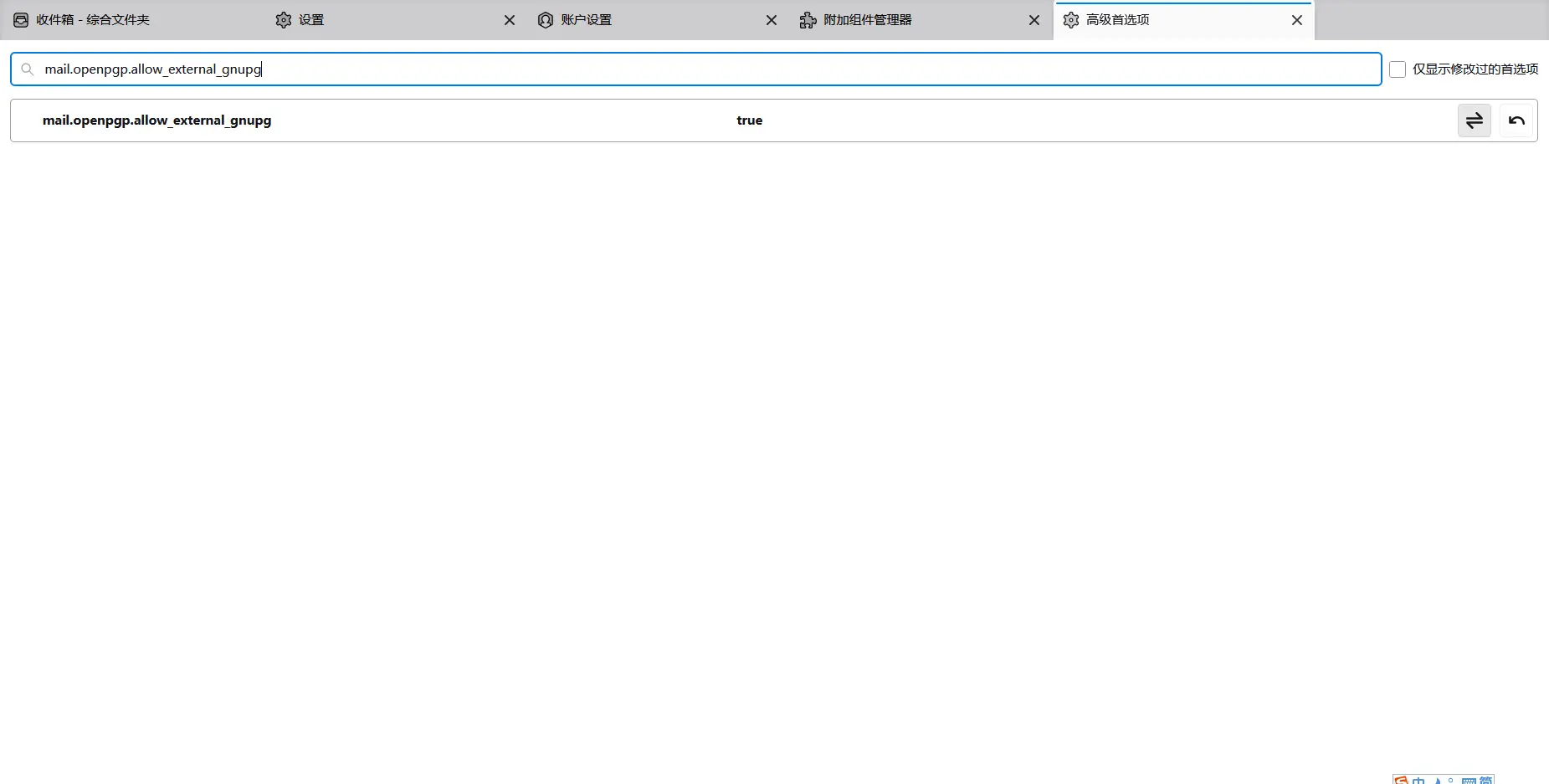Image resolution: width=1549 pixels, height=784 pixels.
Task: Reset the preference with the undo arrow
Action: (1516, 120)
